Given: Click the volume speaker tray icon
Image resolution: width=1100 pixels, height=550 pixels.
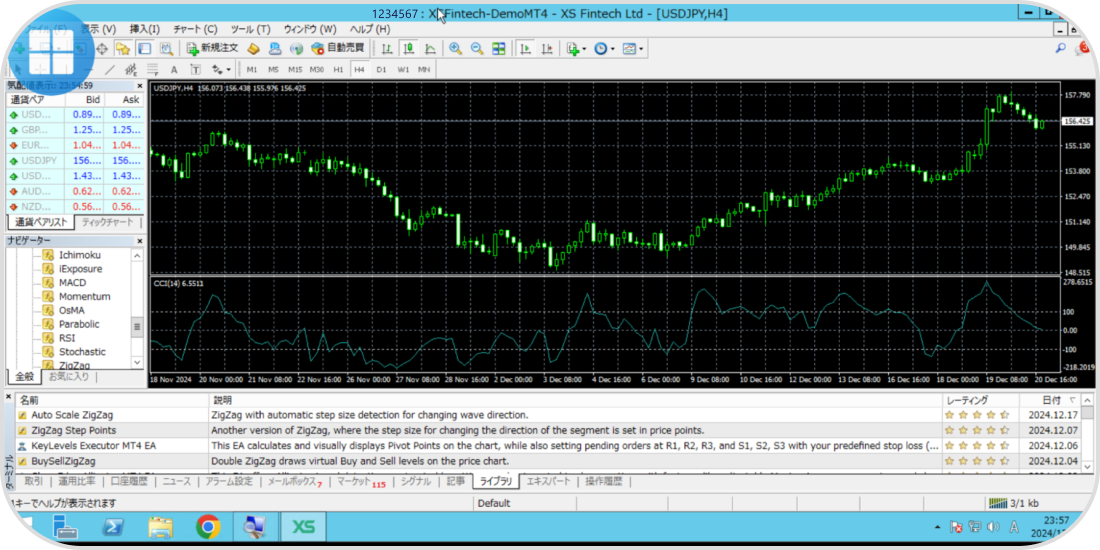Looking at the screenshot, I should click(x=993, y=527).
